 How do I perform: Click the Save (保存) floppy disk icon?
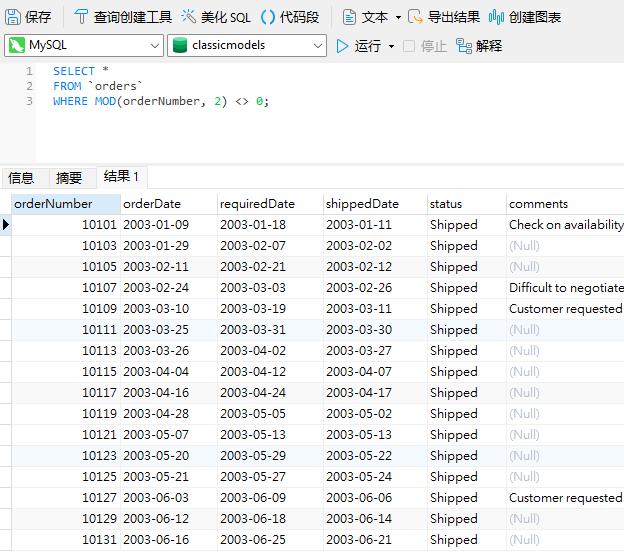tap(13, 17)
